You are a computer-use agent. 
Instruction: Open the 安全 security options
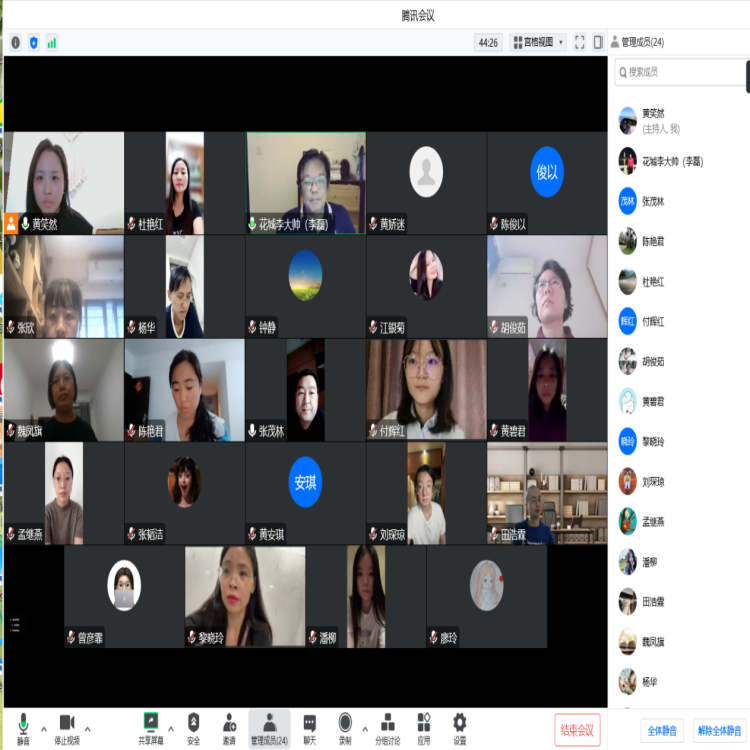pyautogui.click(x=193, y=727)
